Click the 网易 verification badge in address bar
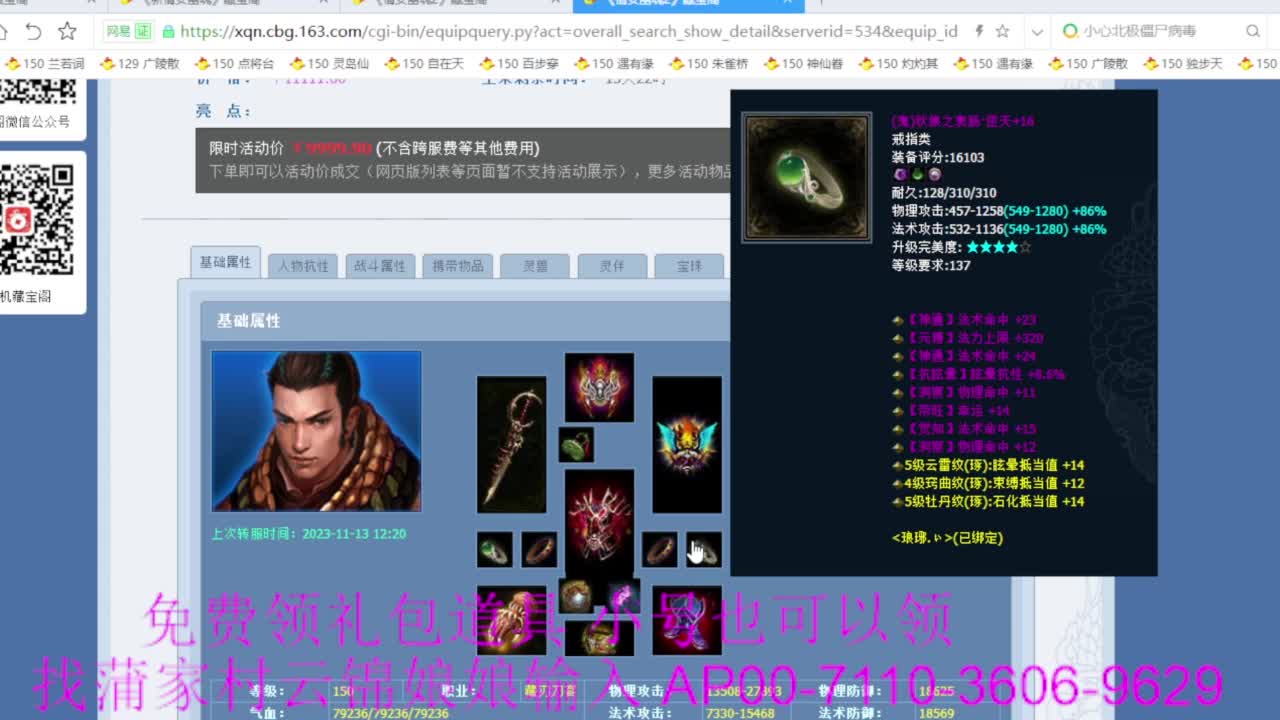Image resolution: width=1280 pixels, height=720 pixels. click(x=125, y=31)
